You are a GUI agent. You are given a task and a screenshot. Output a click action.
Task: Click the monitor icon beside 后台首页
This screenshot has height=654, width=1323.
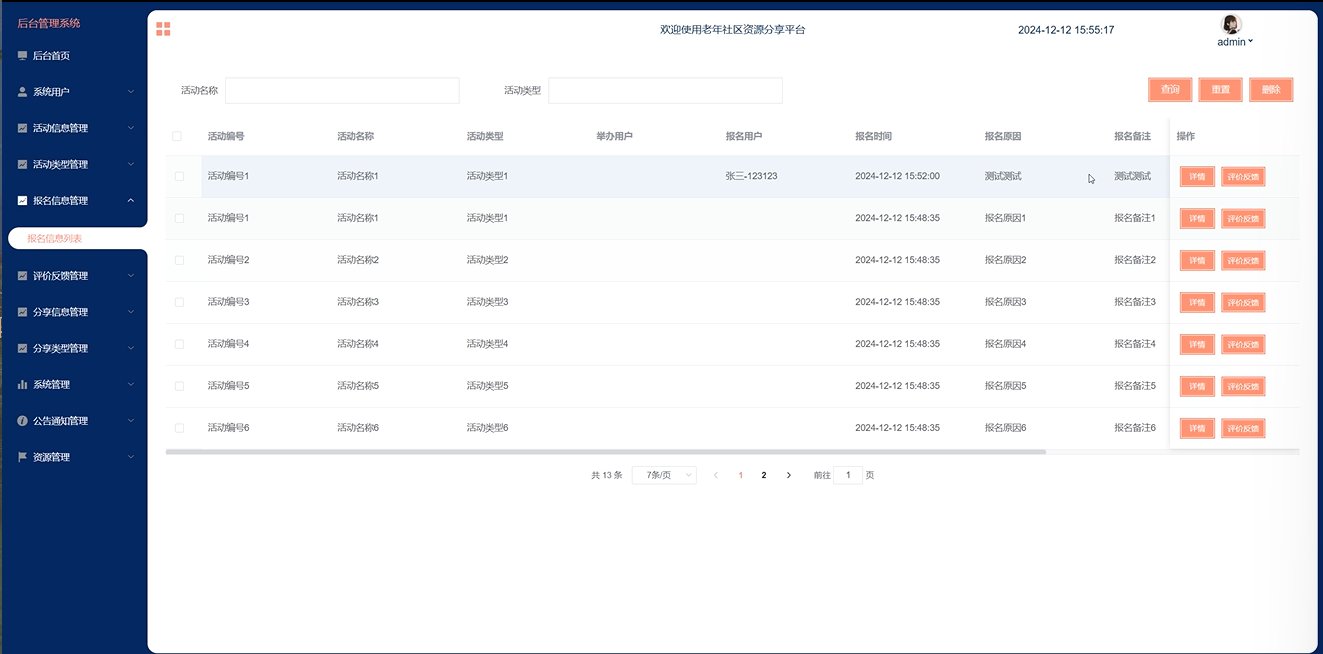click(x=22, y=56)
